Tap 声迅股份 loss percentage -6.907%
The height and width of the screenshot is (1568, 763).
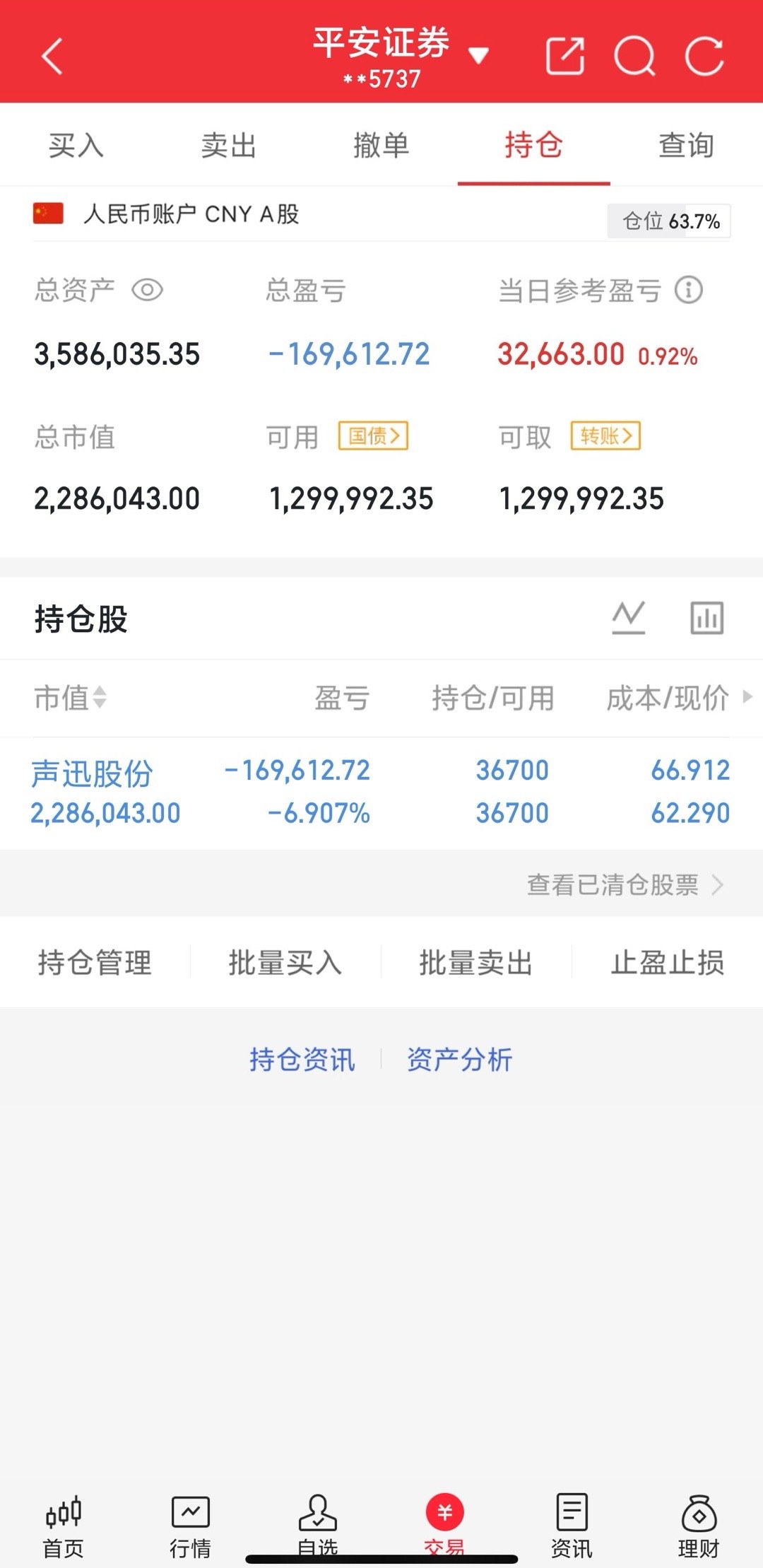(319, 814)
